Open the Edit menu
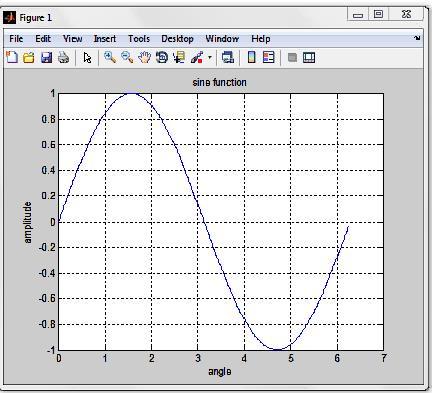 [43, 39]
